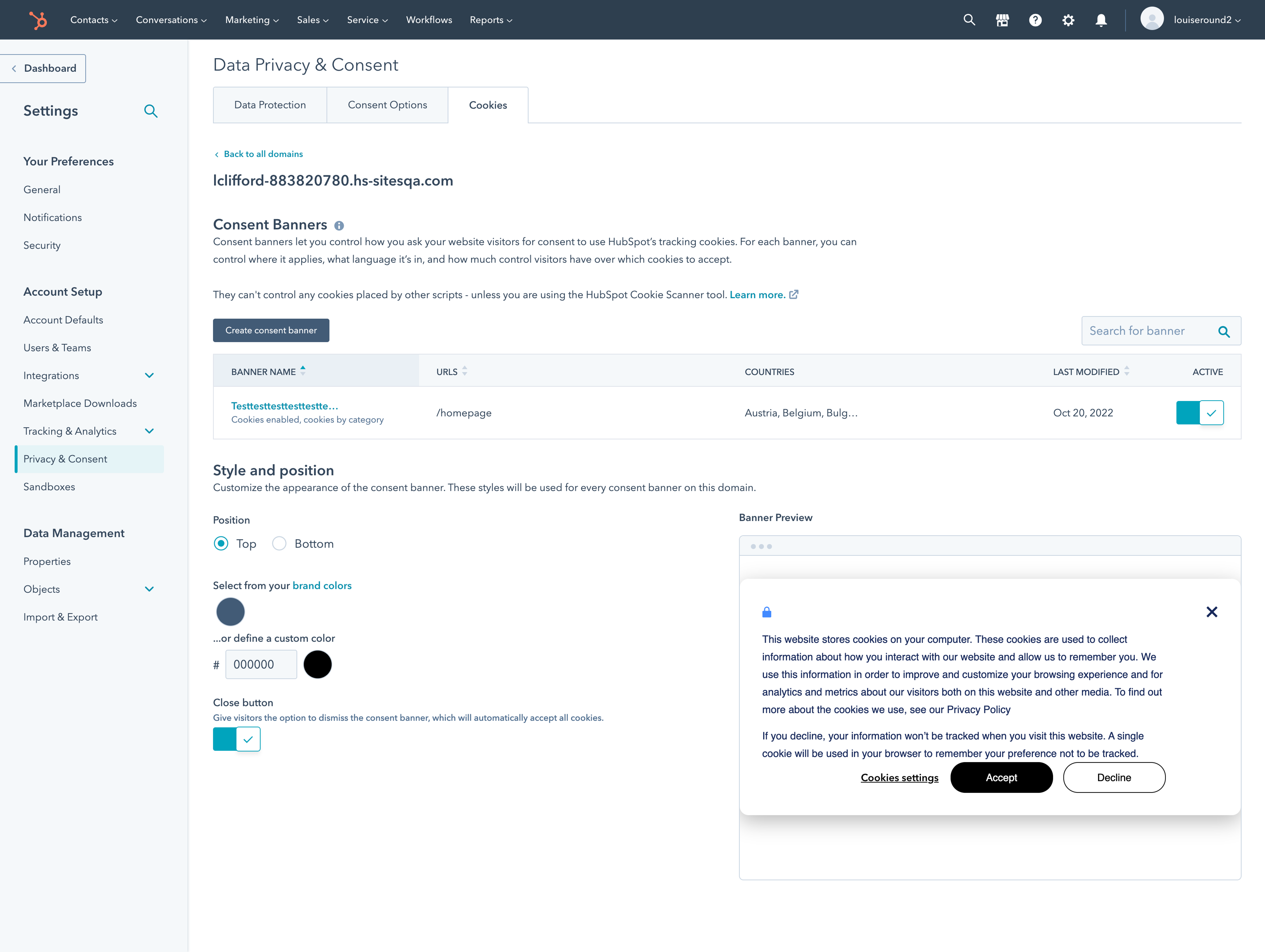1265x952 pixels.
Task: Select Privacy & Consent in sidebar
Action: (90, 459)
